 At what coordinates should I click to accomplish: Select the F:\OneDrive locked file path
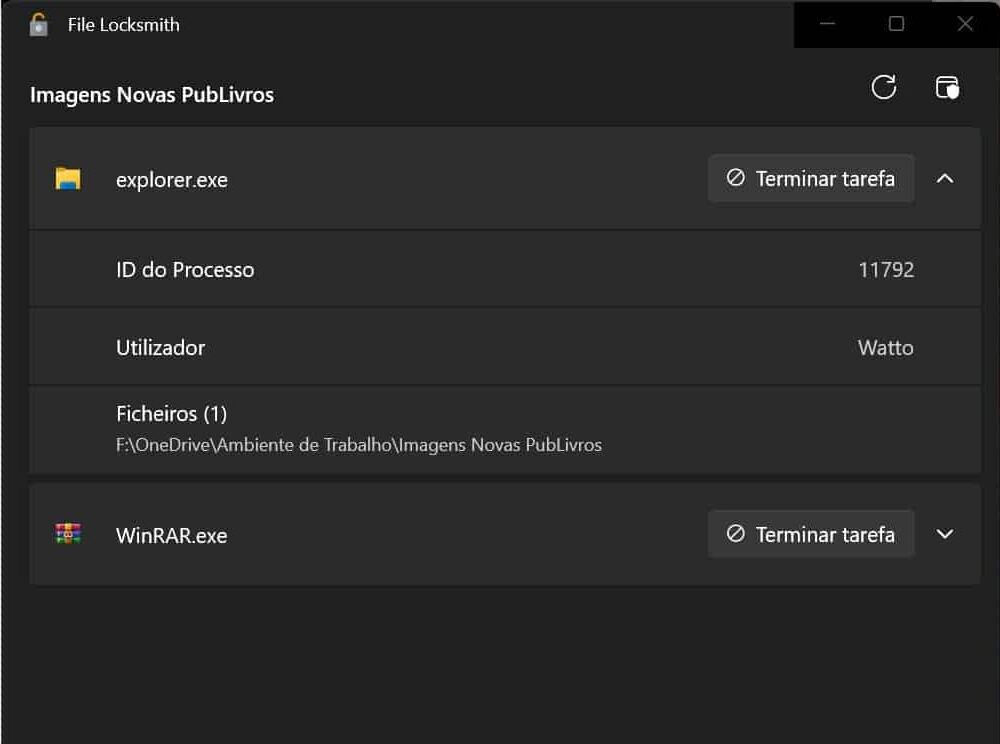pos(359,445)
